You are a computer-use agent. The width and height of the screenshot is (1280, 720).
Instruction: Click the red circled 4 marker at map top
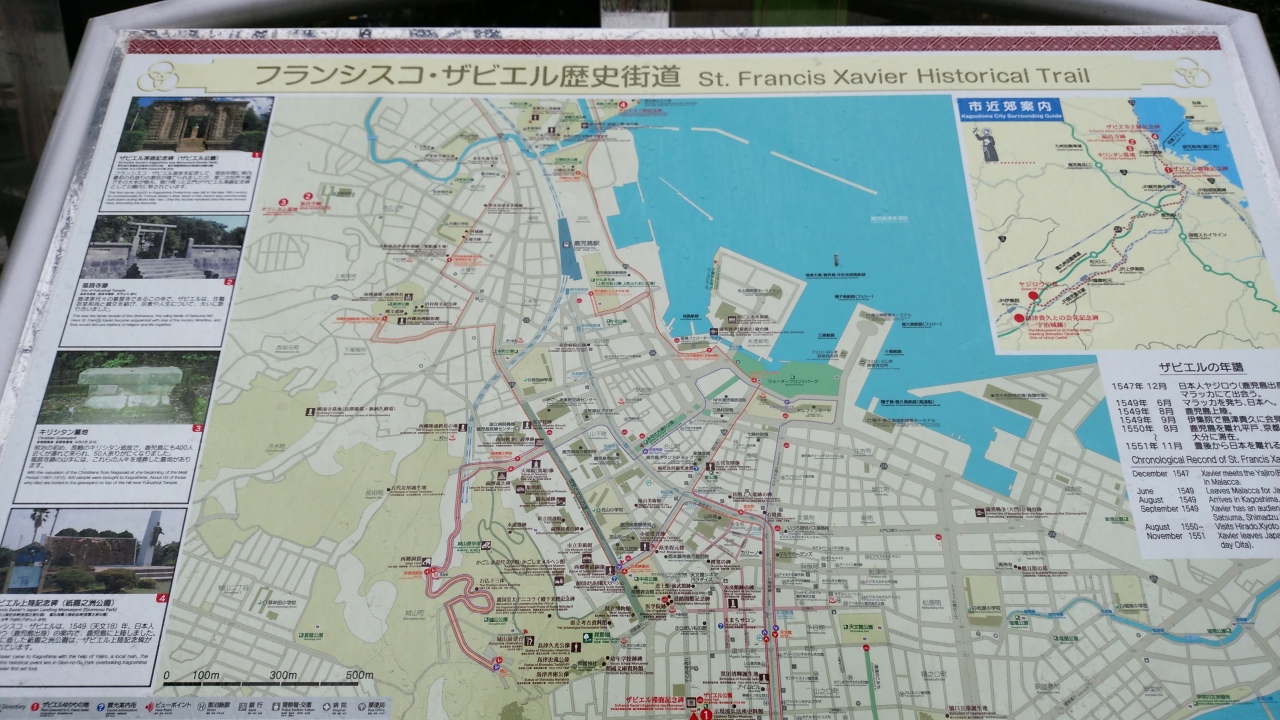click(623, 105)
